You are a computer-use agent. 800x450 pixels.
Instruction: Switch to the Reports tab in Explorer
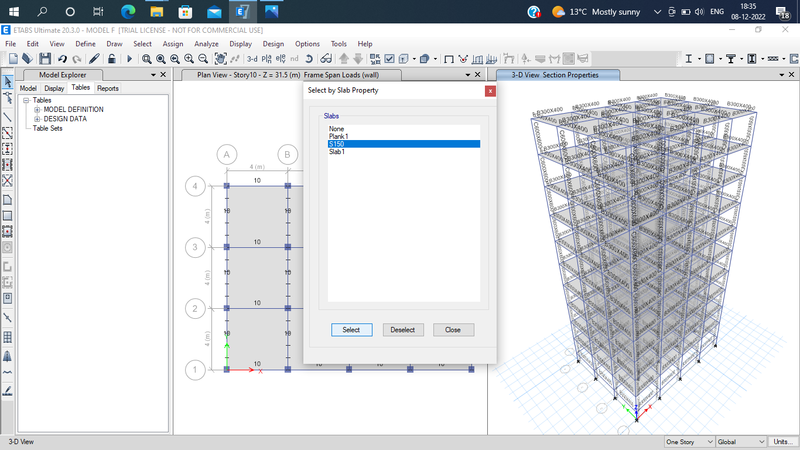[108, 88]
